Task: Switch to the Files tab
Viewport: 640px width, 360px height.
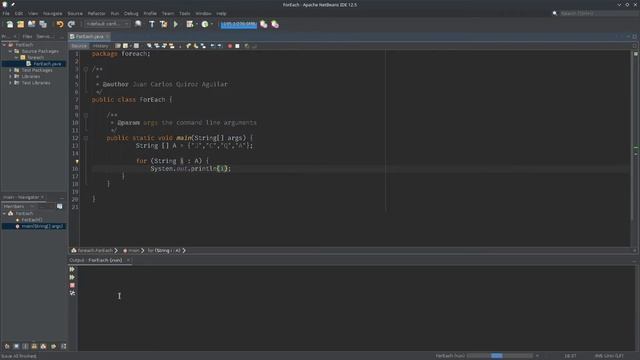Action: pos(27,36)
